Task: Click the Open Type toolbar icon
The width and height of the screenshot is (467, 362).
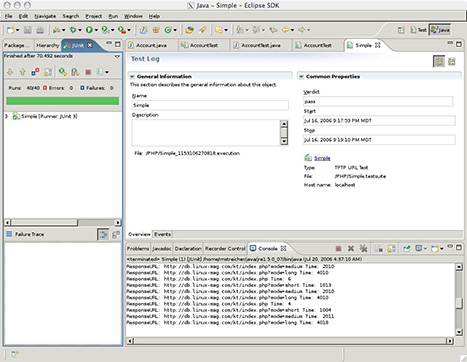Action: coord(190,30)
